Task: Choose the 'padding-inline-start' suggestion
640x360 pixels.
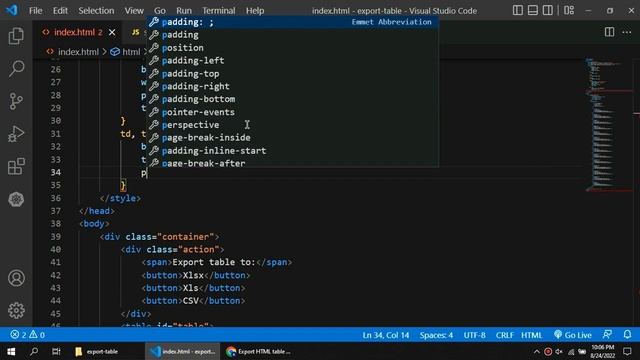Action: click(292, 151)
